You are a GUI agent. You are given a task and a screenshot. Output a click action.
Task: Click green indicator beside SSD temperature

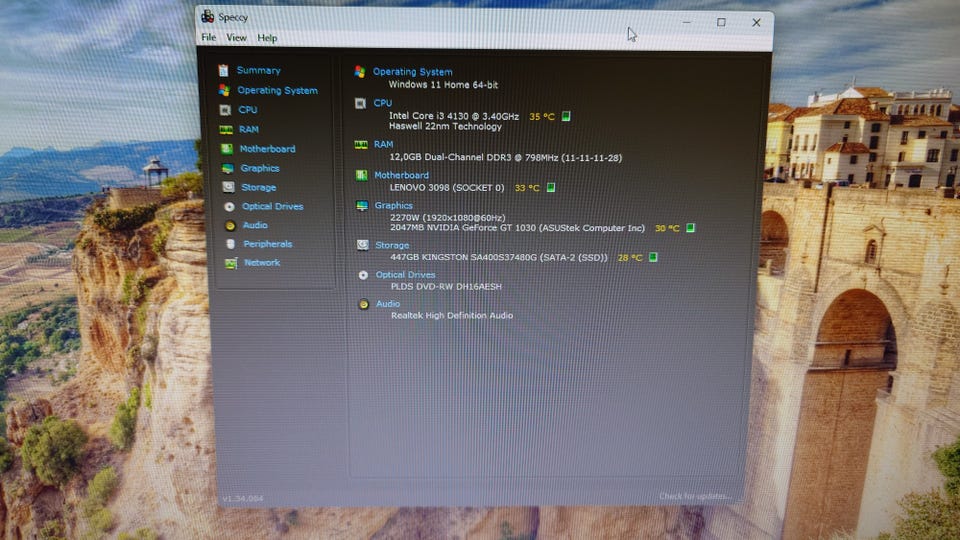click(x=653, y=257)
